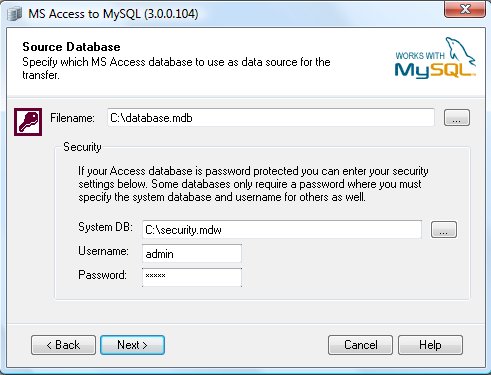Go to previous step with Back button

(x=63, y=345)
